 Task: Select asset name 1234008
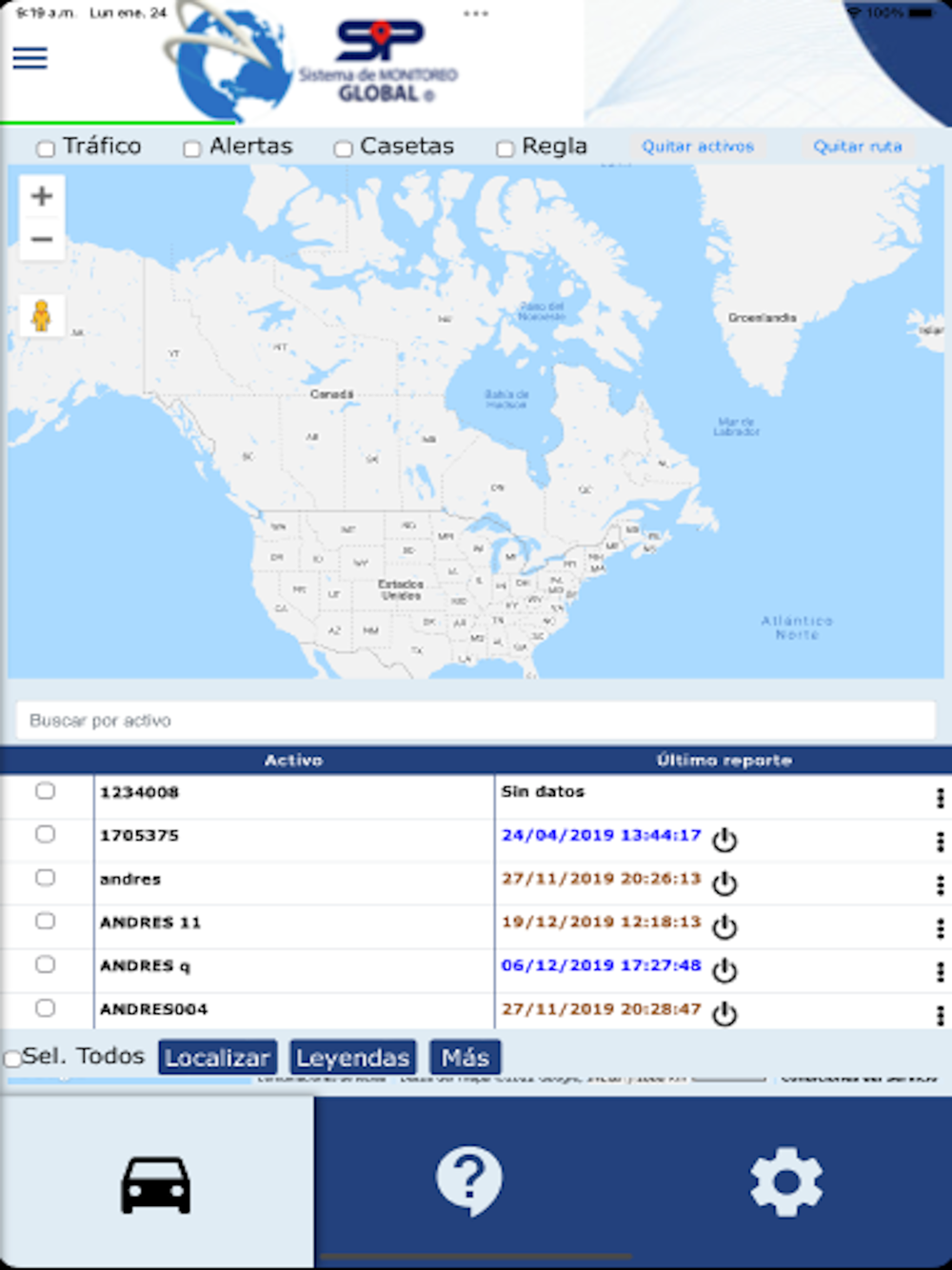point(139,792)
